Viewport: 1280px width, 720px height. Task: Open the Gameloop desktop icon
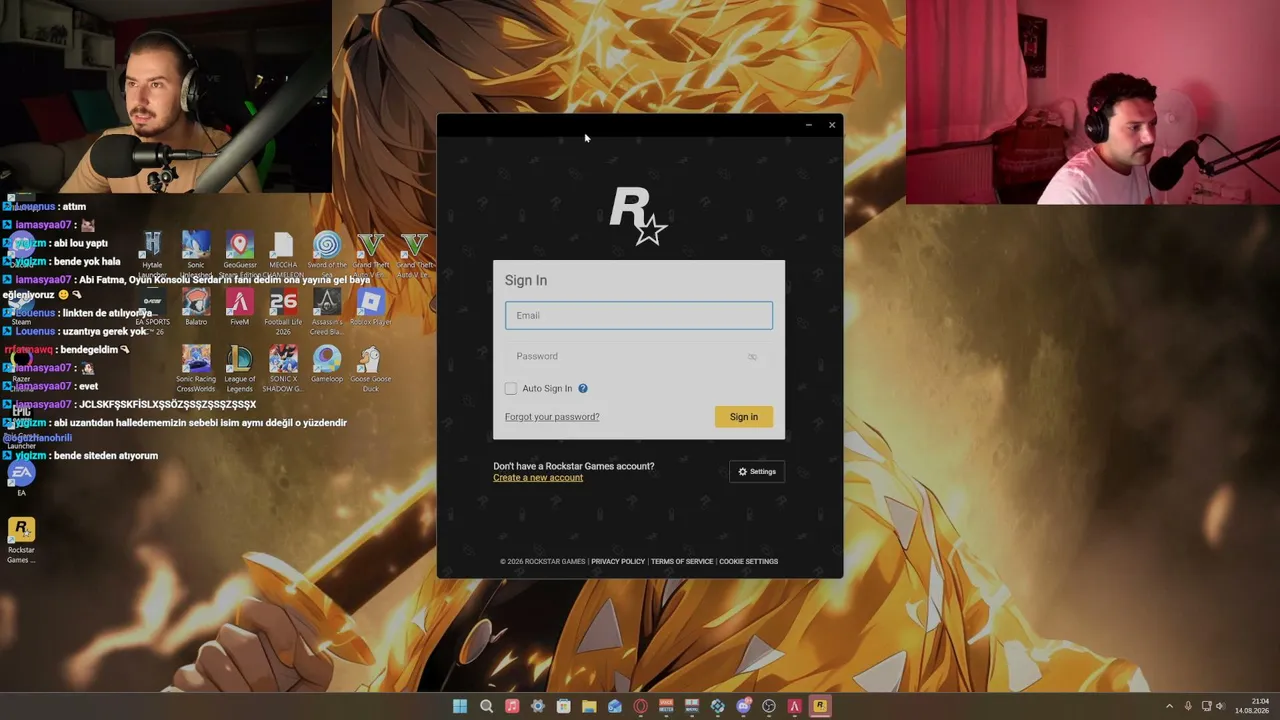[327, 364]
